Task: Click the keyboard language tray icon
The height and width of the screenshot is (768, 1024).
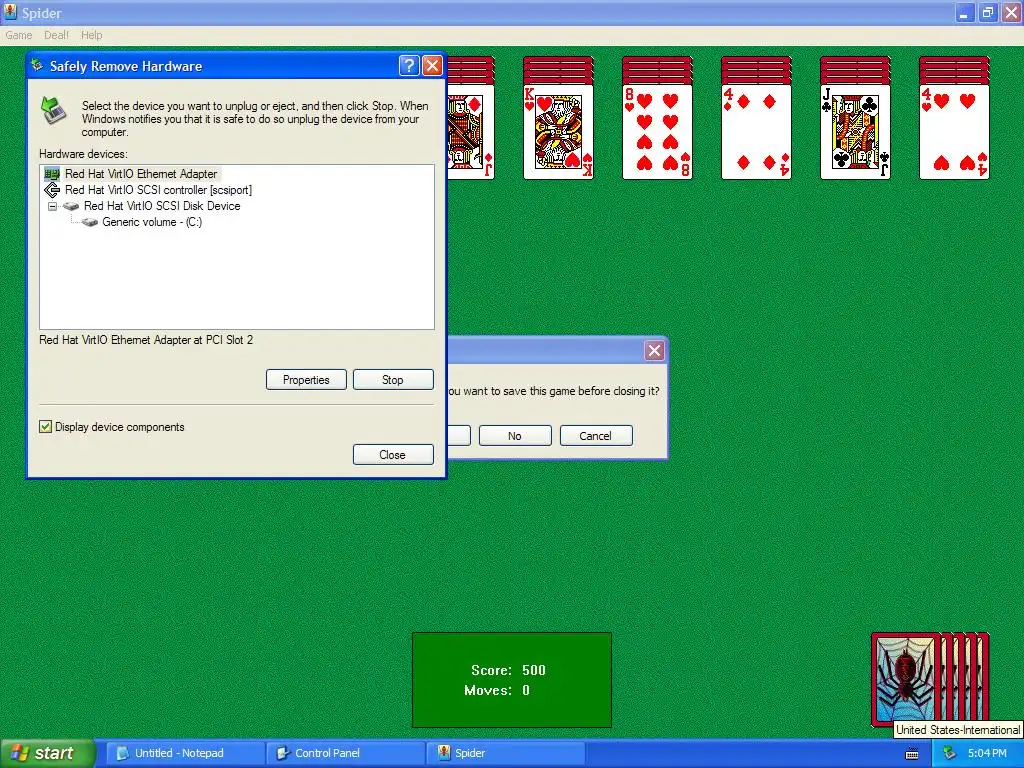Action: tap(912, 754)
